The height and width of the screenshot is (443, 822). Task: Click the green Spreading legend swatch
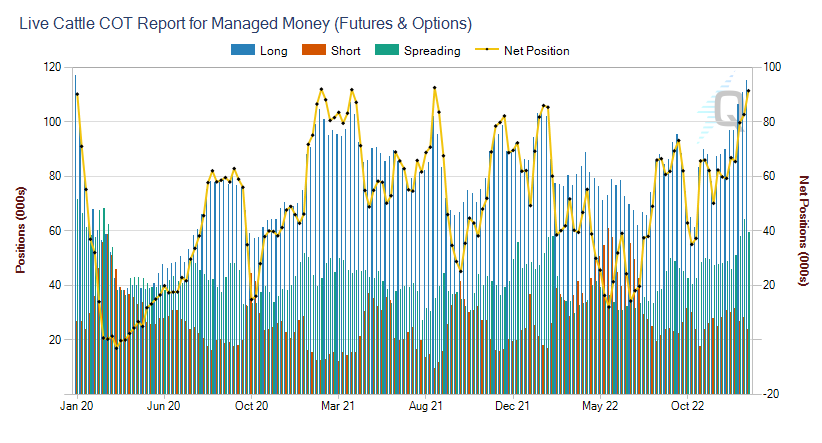click(387, 50)
